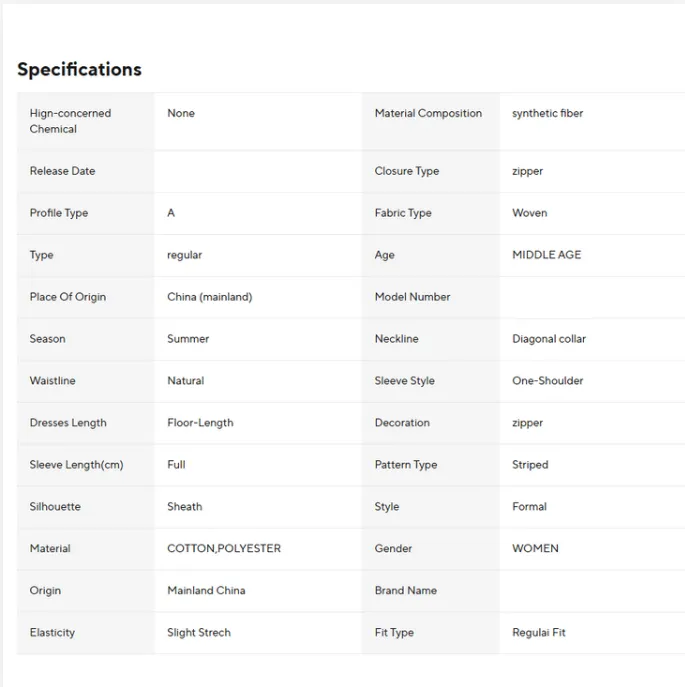Click the 'Floor-Length' dress length value

click(x=200, y=423)
